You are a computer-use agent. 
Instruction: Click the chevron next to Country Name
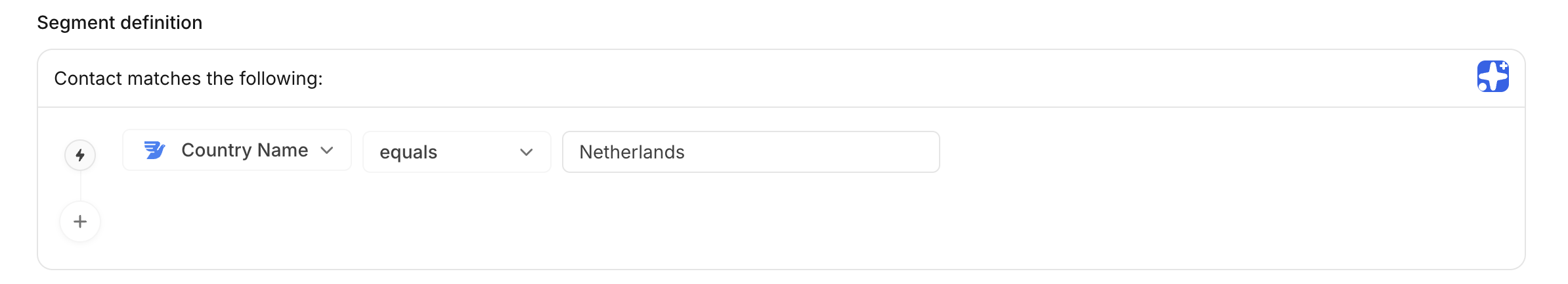(x=327, y=151)
